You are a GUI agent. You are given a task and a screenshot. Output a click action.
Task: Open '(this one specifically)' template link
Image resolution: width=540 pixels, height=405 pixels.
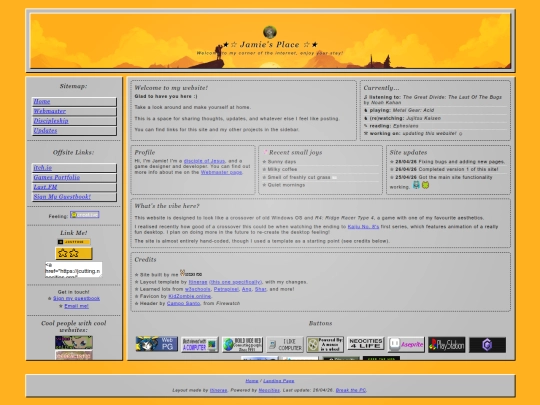(x=235, y=282)
